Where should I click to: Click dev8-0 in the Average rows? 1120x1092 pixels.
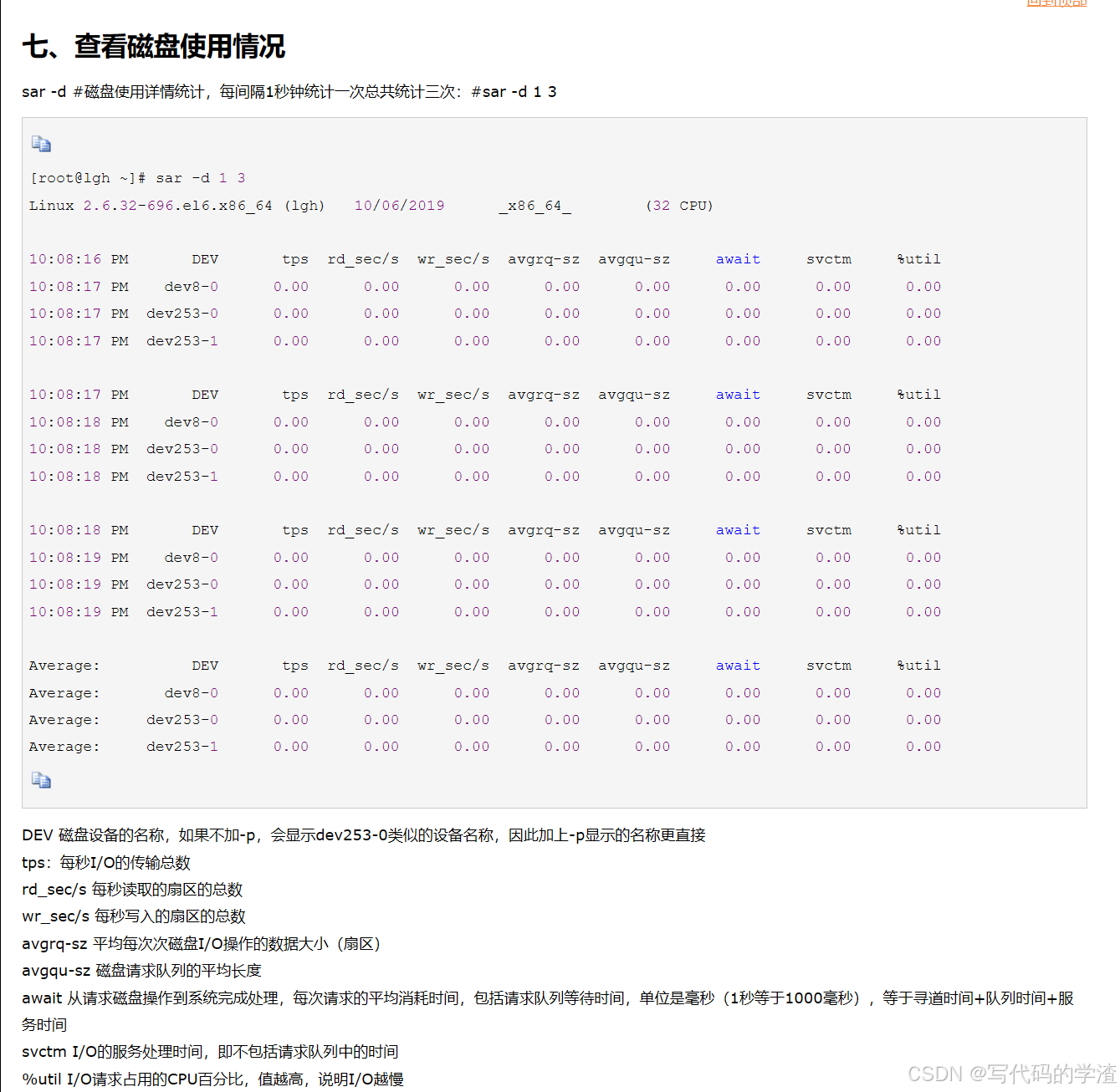click(192, 693)
